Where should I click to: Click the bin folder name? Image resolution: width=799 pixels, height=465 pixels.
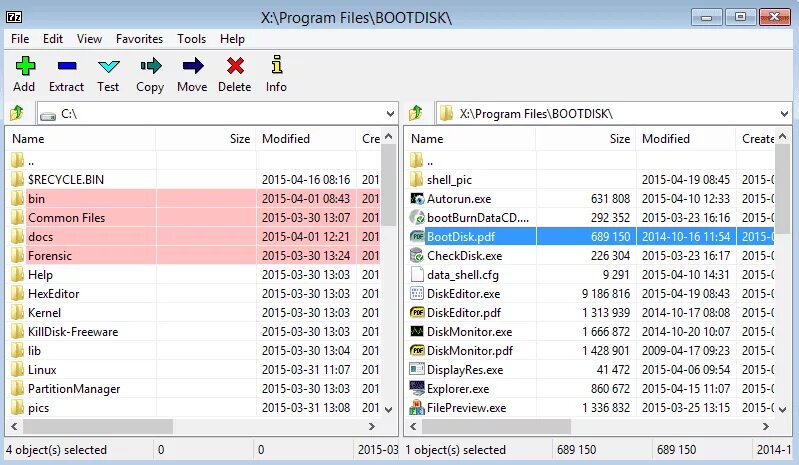pos(36,199)
